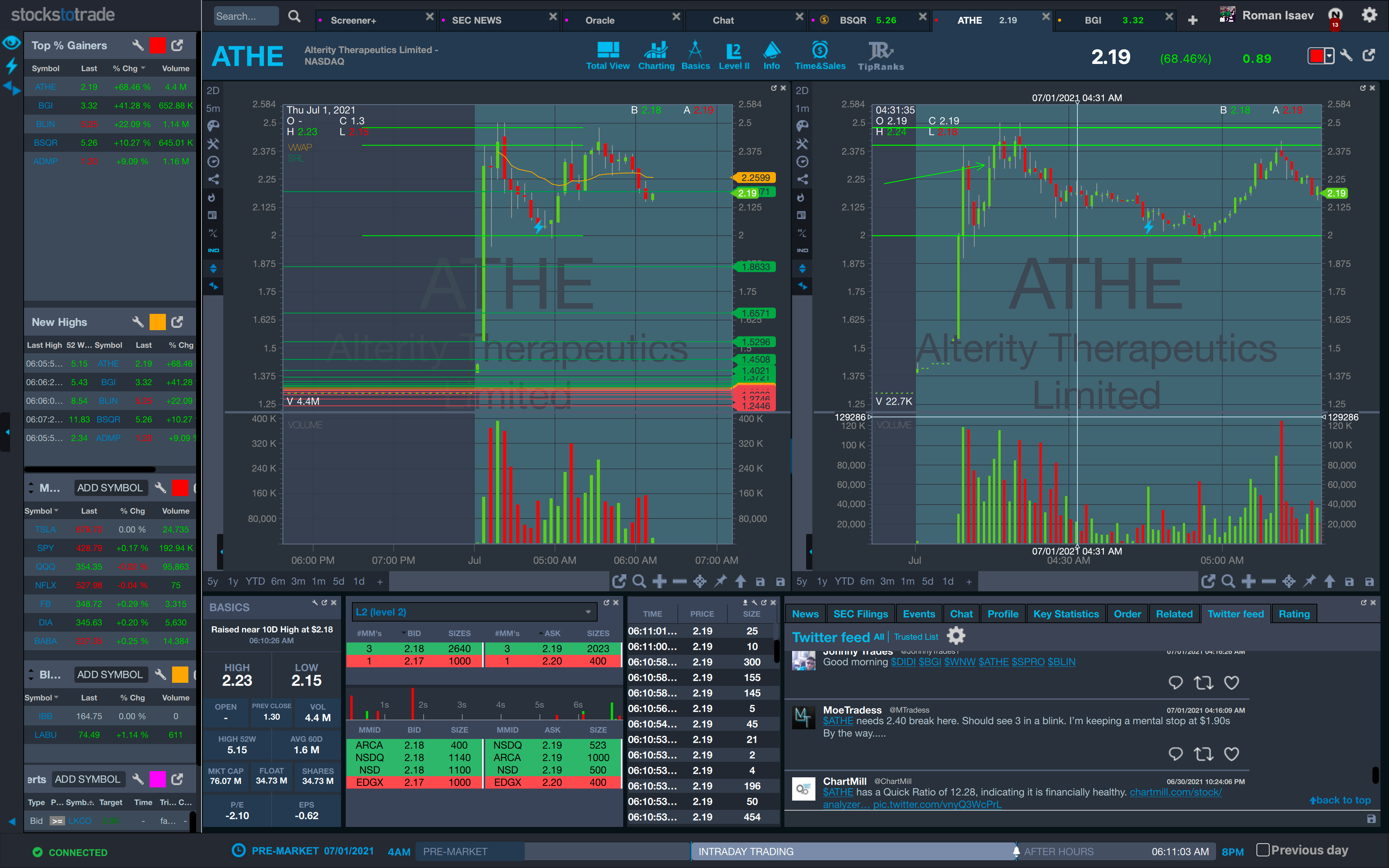The image size is (1389, 868).
Task: Open the Time&Sales panel icon
Action: click(x=820, y=50)
